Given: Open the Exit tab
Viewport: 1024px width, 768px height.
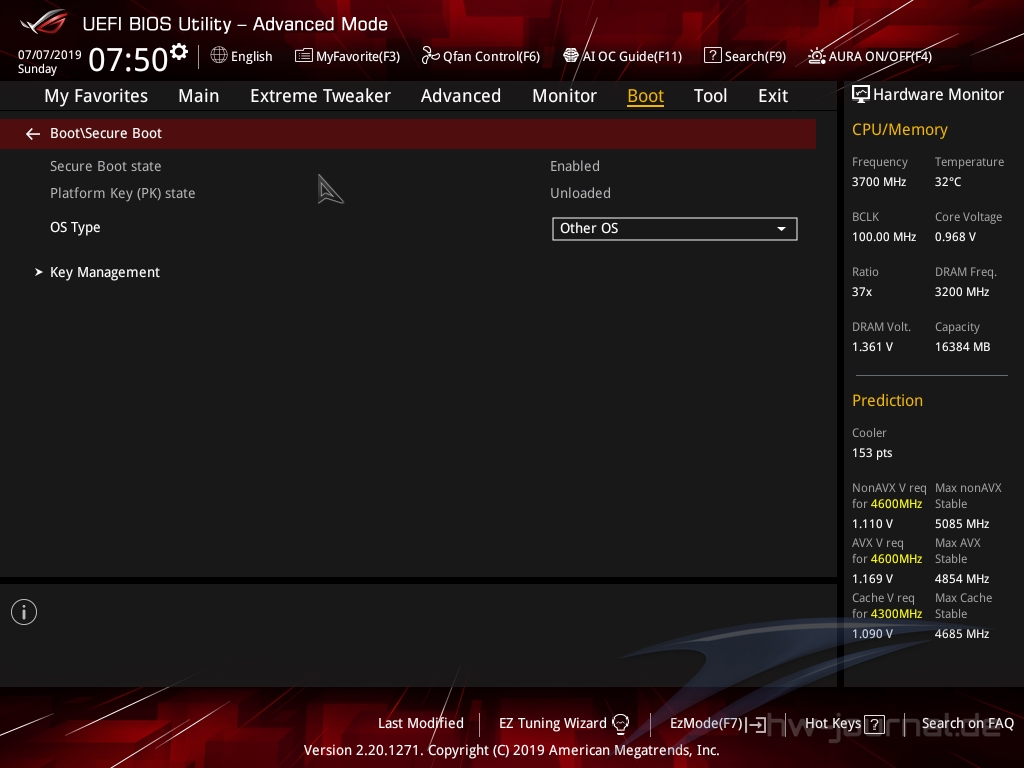Looking at the screenshot, I should click(x=773, y=96).
